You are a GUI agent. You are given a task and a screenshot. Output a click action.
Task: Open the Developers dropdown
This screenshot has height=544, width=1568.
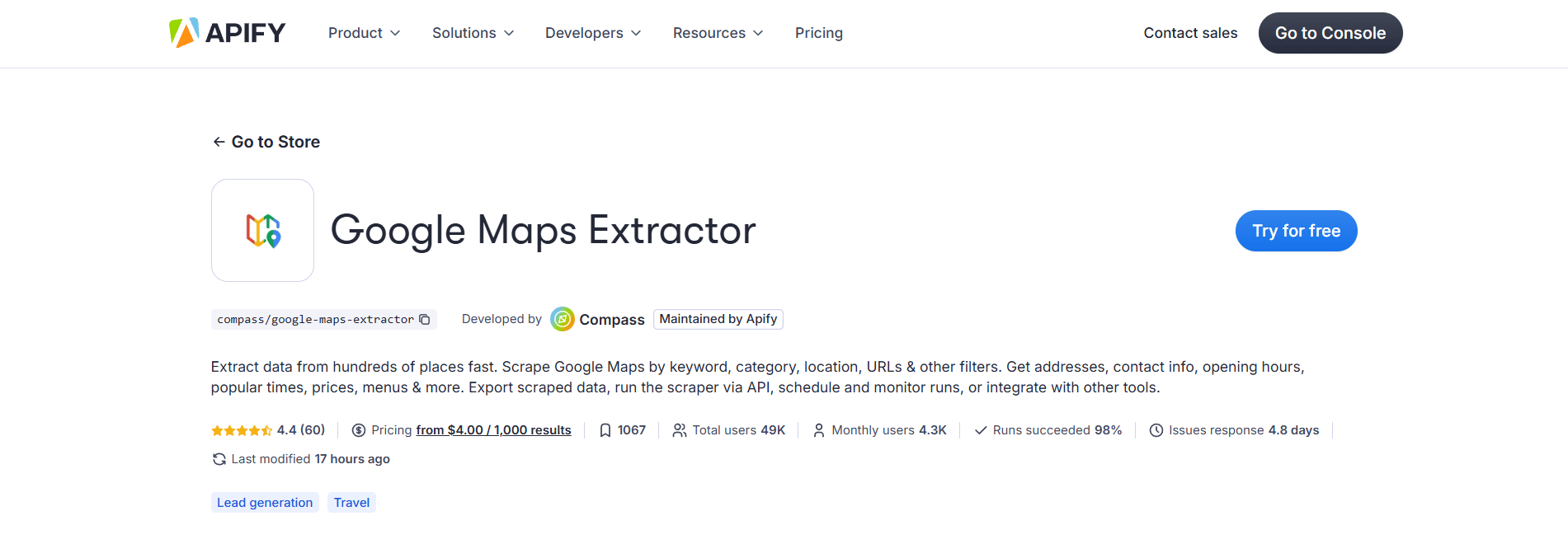tap(593, 33)
